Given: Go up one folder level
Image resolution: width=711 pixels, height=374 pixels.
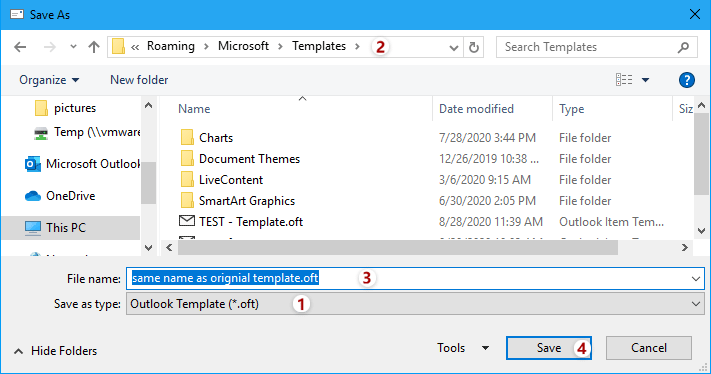Looking at the screenshot, I should tap(94, 47).
